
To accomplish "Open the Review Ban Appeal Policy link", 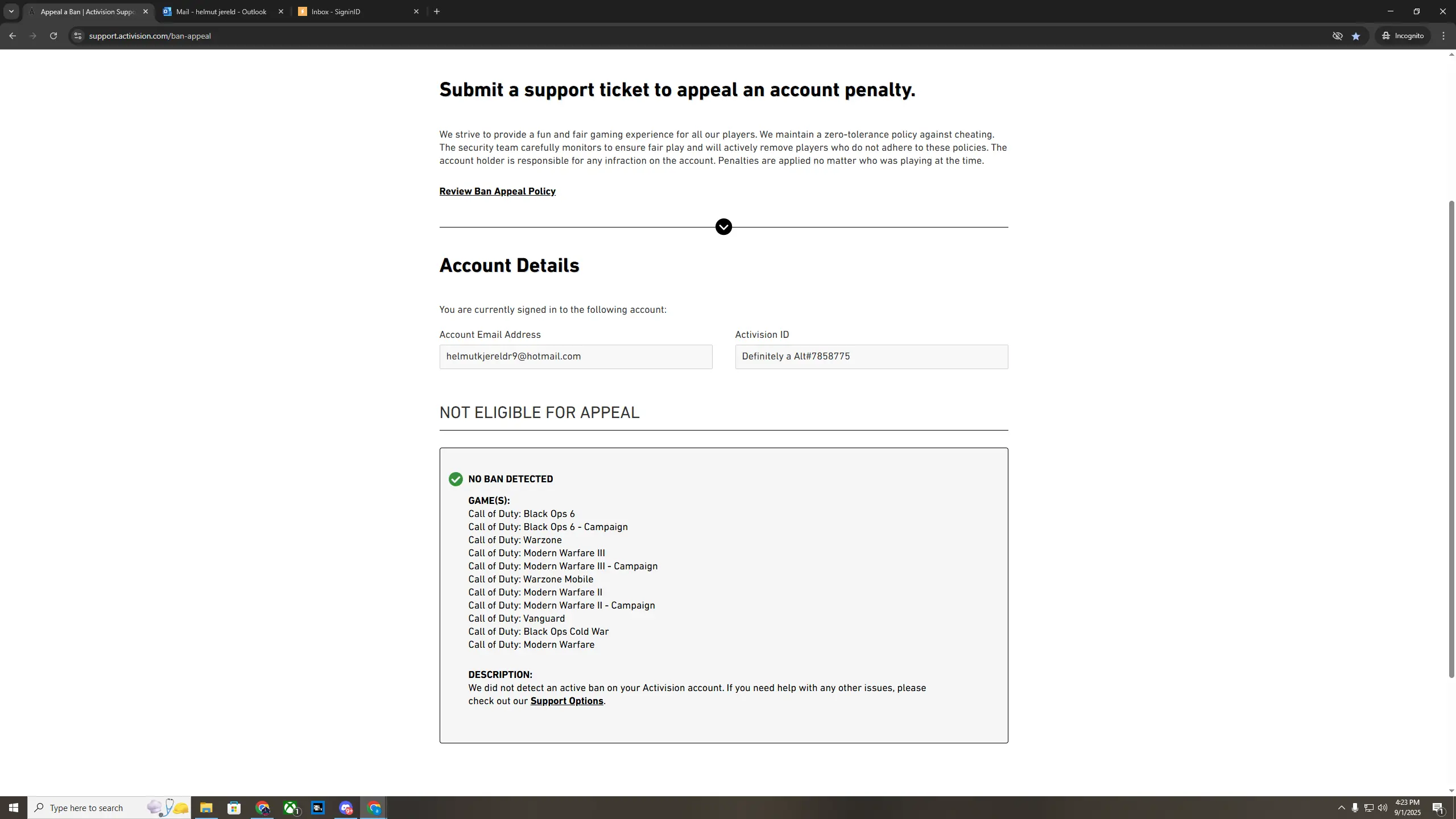I will (497, 191).
